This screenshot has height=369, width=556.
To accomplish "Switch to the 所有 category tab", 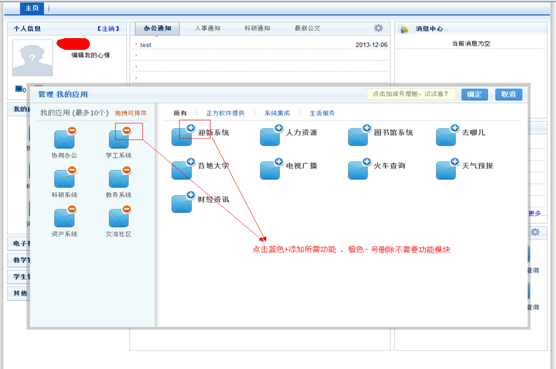I will (x=180, y=113).
